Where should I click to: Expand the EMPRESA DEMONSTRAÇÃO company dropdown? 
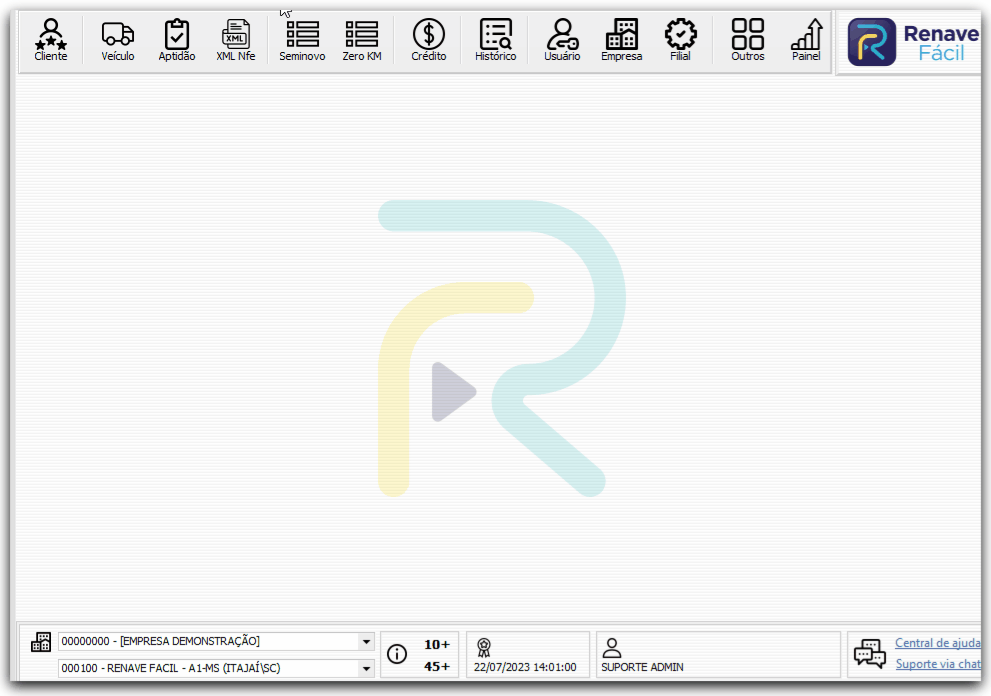[x=366, y=642]
